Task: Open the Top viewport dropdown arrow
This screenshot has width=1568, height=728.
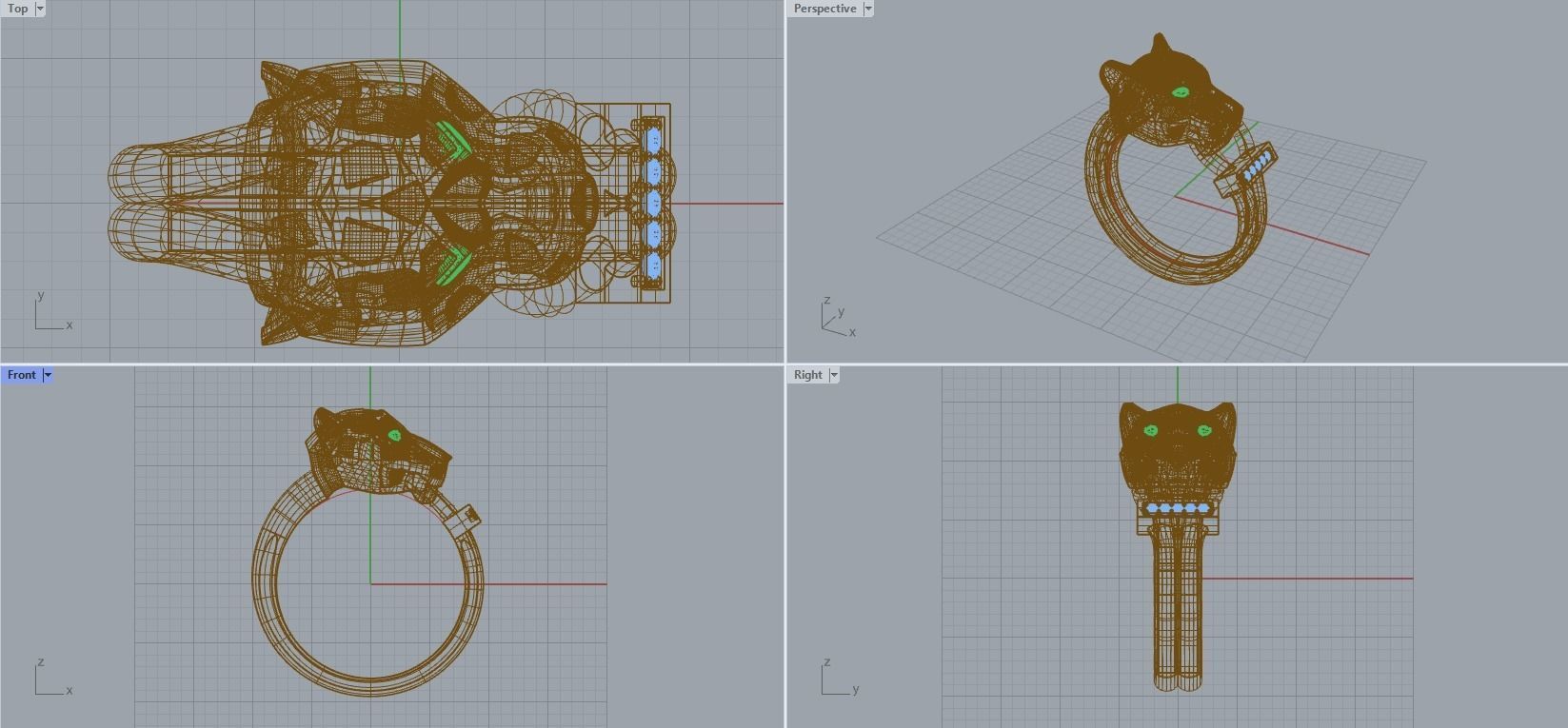Action: 40,9
